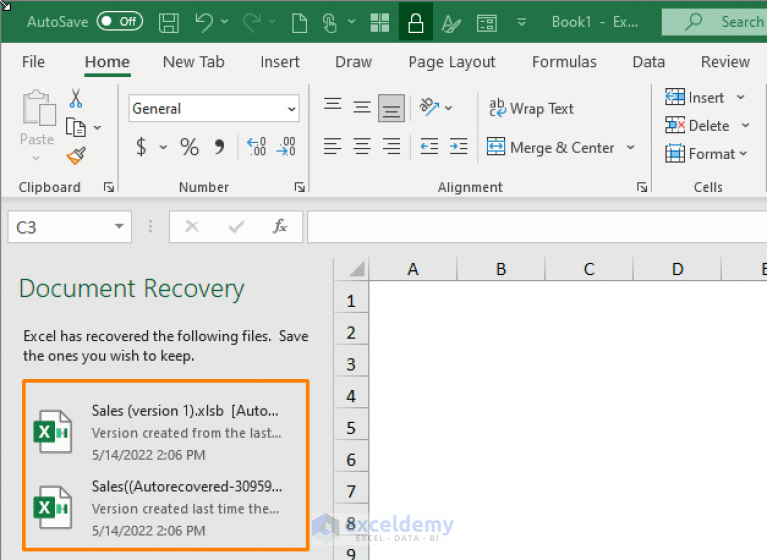Apply Accounting dollar format

pyautogui.click(x=141, y=146)
